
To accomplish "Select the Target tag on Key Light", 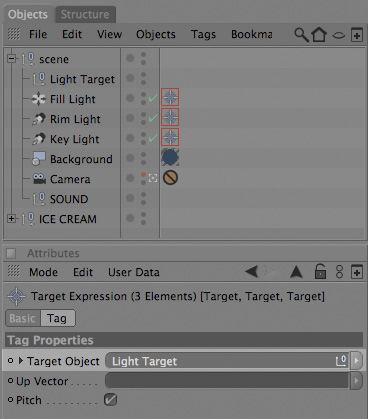I will tap(170, 137).
